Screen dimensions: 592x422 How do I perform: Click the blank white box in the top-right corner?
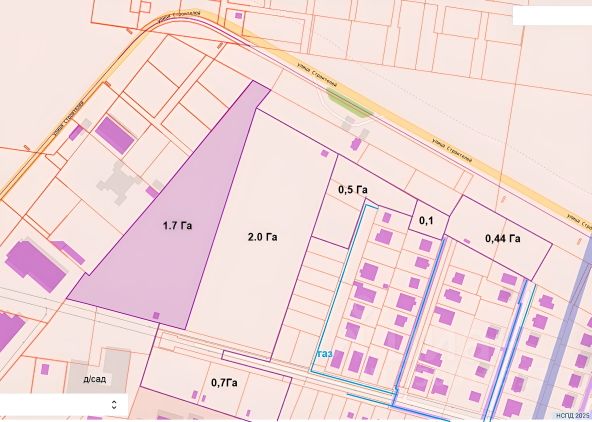(552, 16)
